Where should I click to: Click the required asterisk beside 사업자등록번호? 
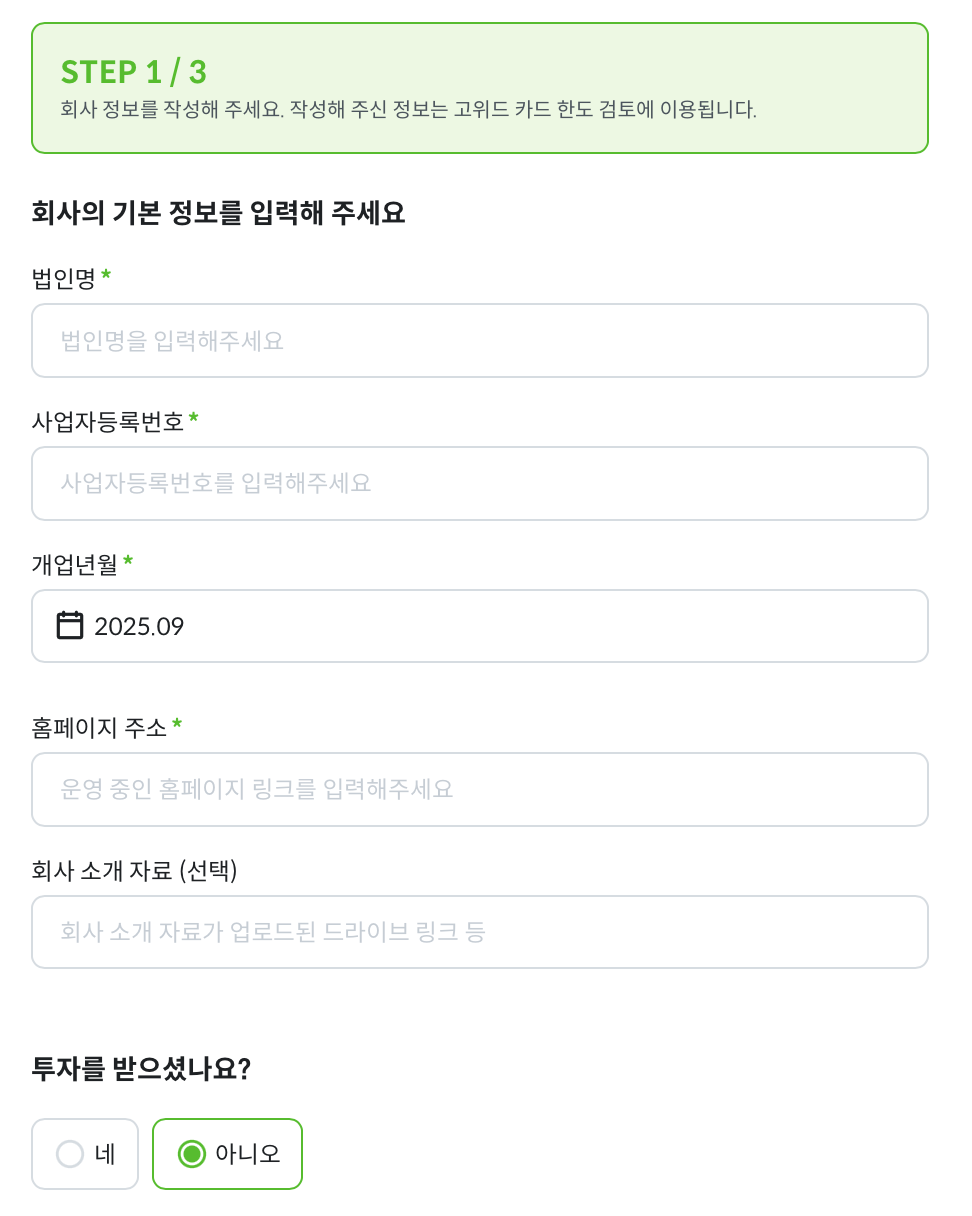point(193,418)
